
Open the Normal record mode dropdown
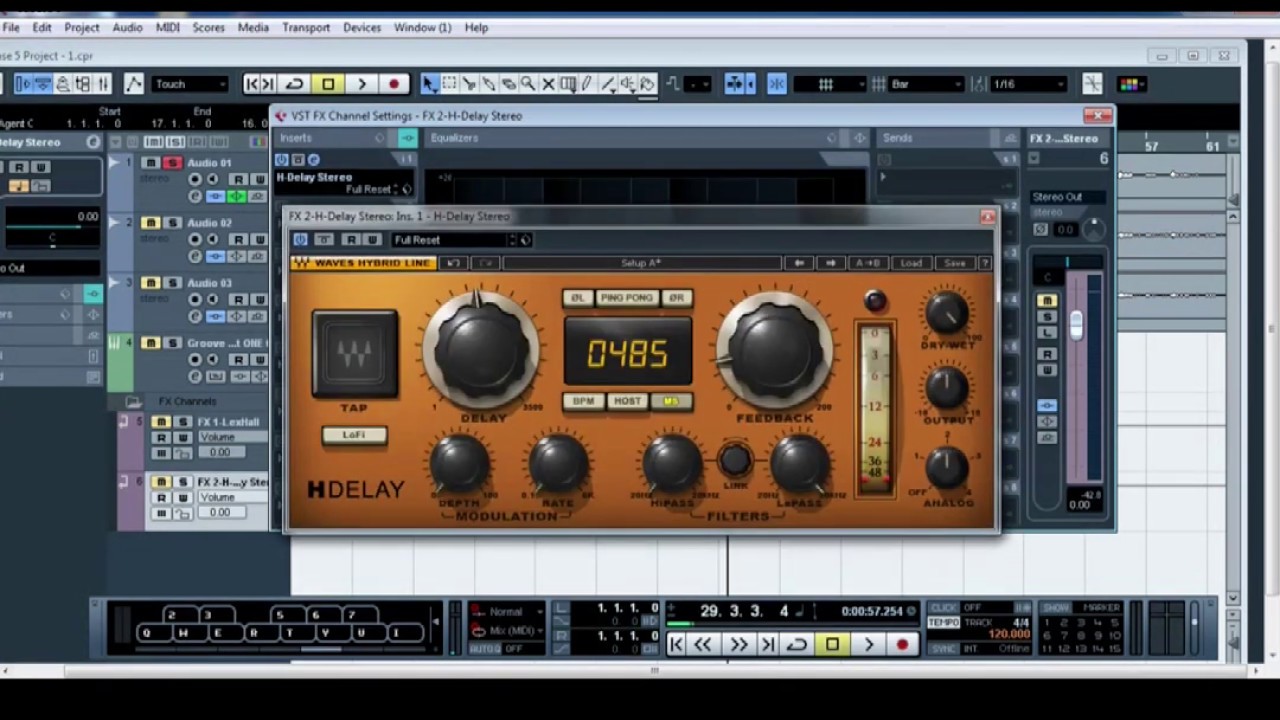[x=507, y=611]
